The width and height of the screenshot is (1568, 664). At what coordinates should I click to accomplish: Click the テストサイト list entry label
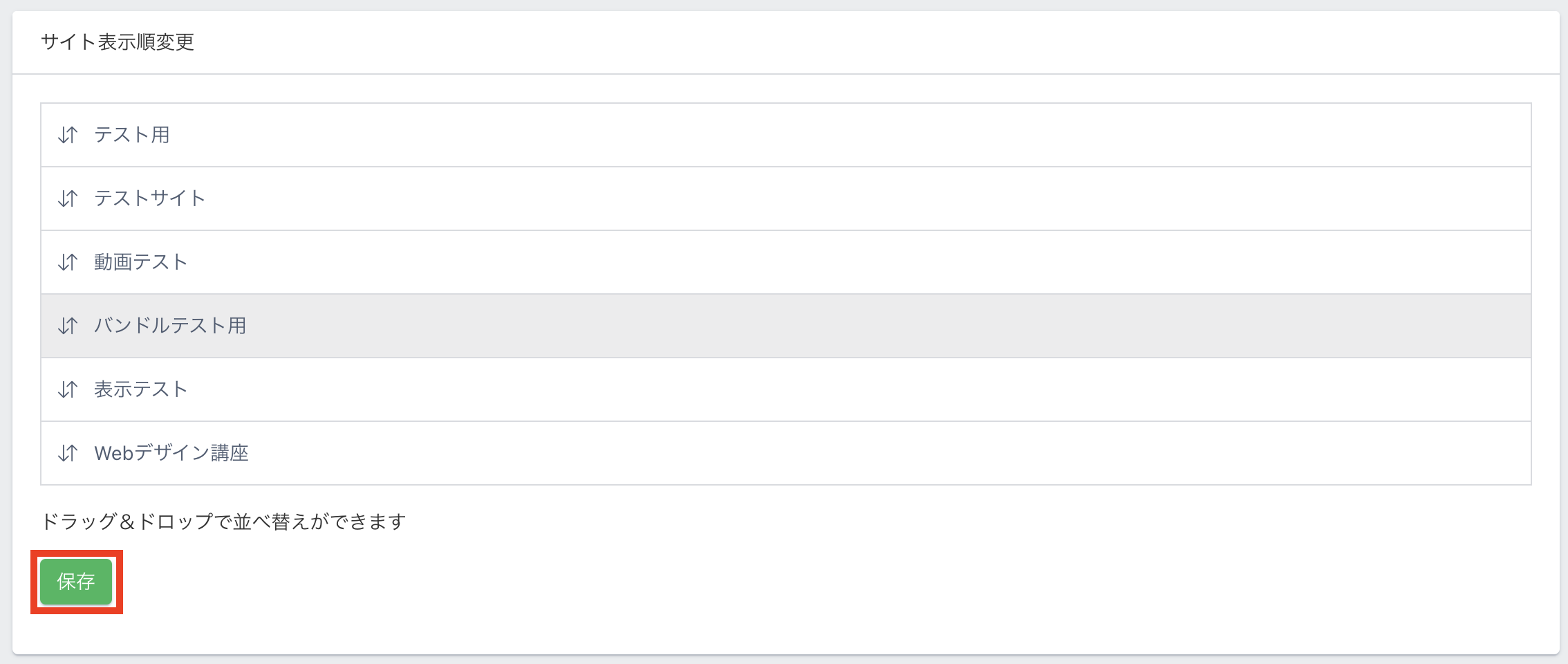150,199
